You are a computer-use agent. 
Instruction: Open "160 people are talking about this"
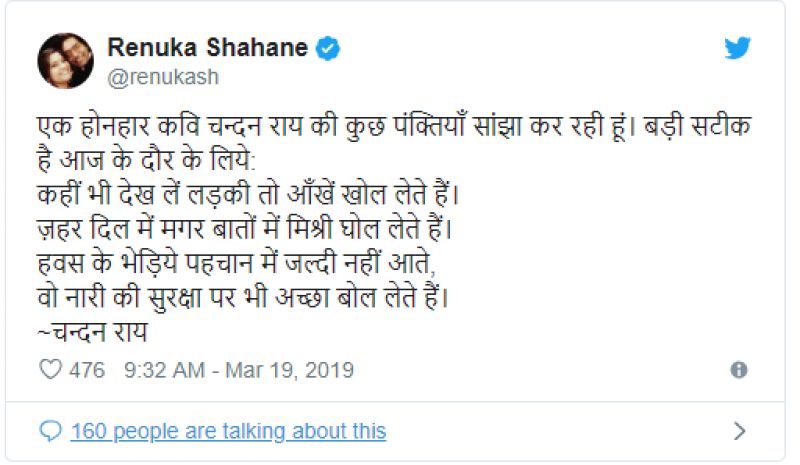click(x=228, y=431)
